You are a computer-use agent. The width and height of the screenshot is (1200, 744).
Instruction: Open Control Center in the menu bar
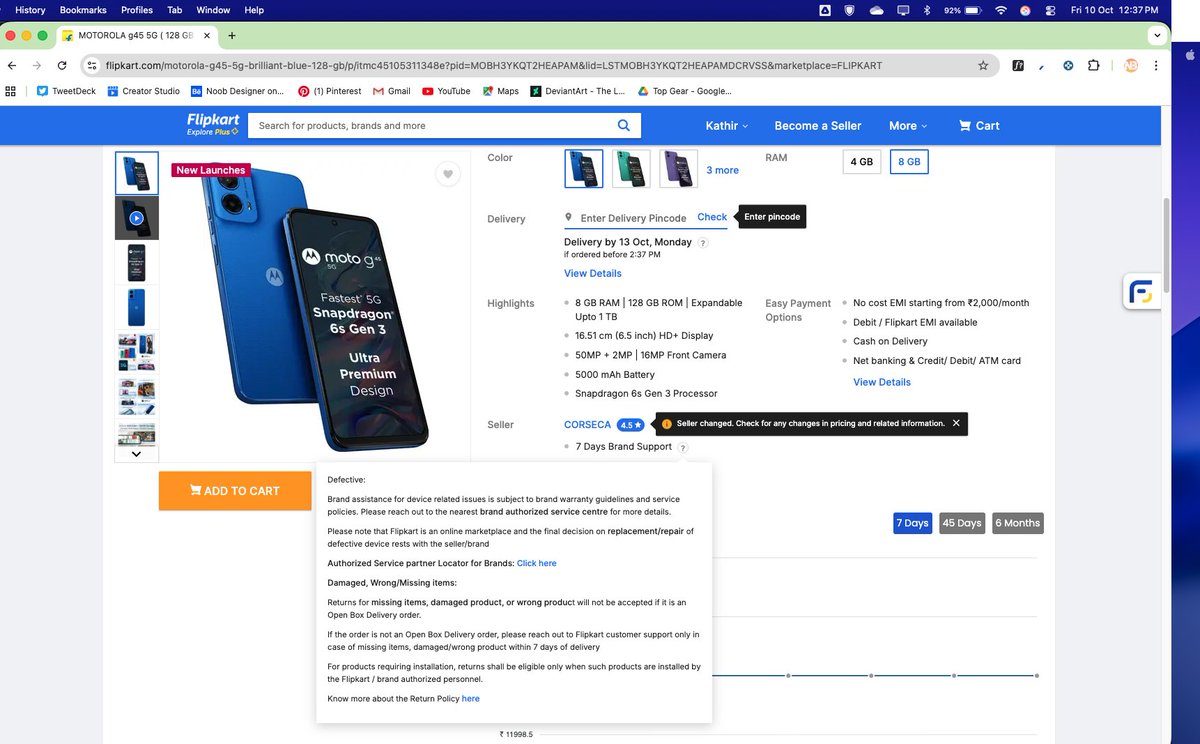pos(1050,10)
